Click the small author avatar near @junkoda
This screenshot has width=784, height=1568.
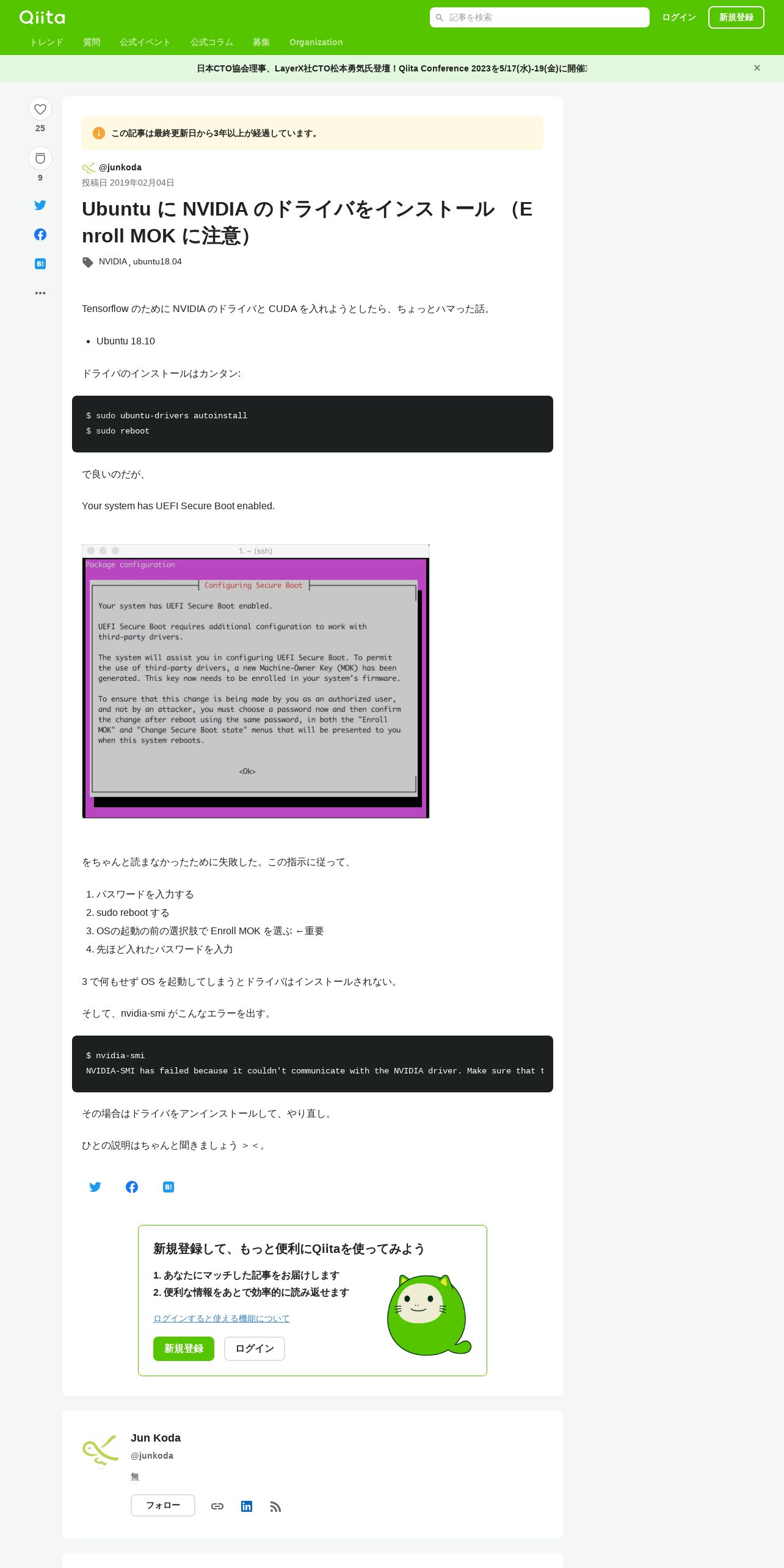click(89, 168)
